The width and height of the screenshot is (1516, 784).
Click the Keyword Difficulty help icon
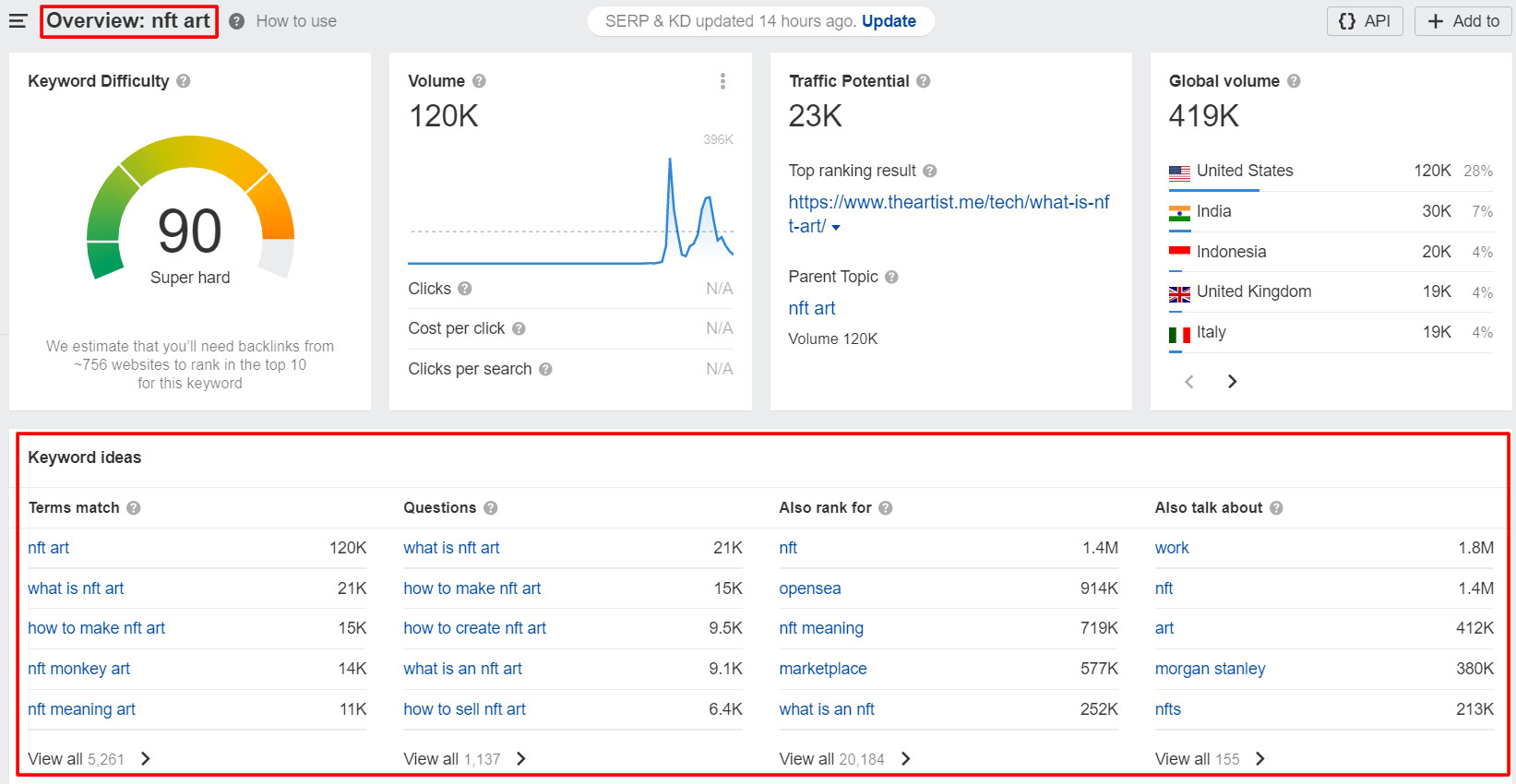[184, 81]
